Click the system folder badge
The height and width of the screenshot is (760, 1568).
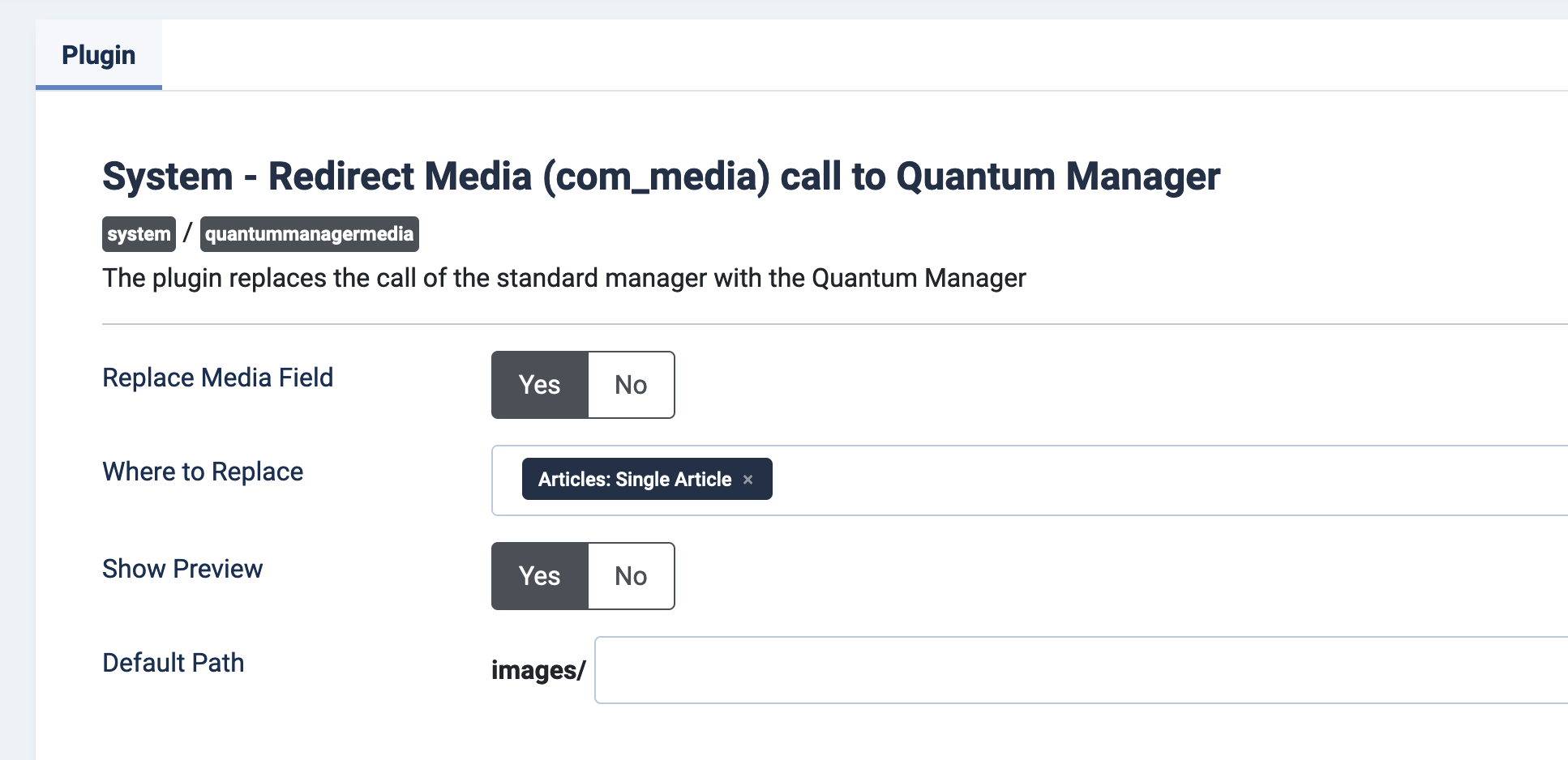click(139, 234)
